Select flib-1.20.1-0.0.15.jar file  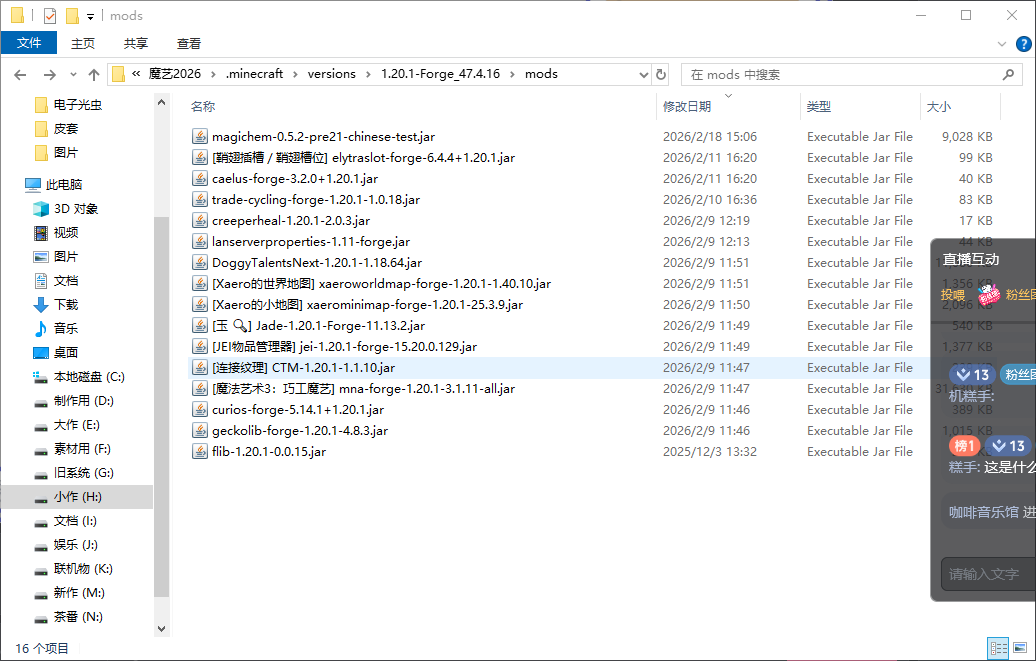pos(269,451)
